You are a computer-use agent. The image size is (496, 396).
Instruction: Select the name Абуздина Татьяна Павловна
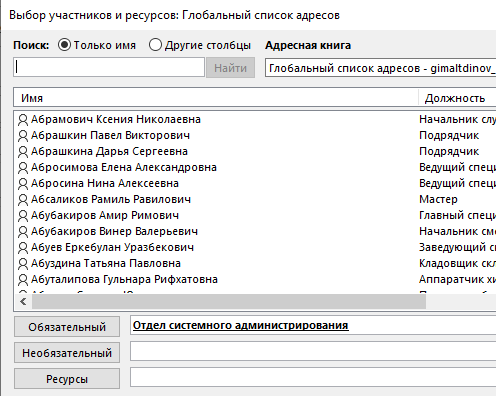[106, 263]
